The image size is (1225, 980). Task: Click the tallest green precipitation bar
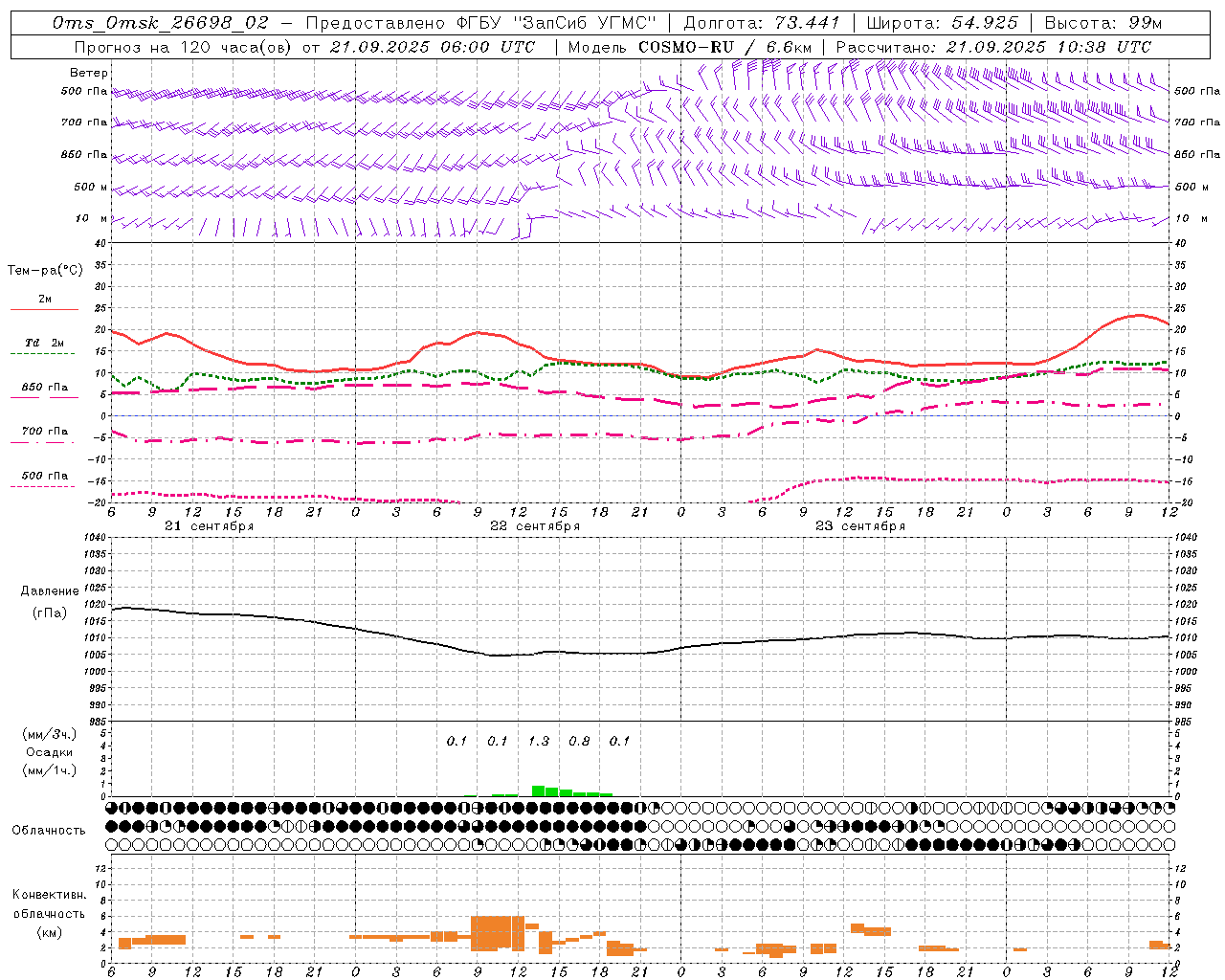(539, 791)
